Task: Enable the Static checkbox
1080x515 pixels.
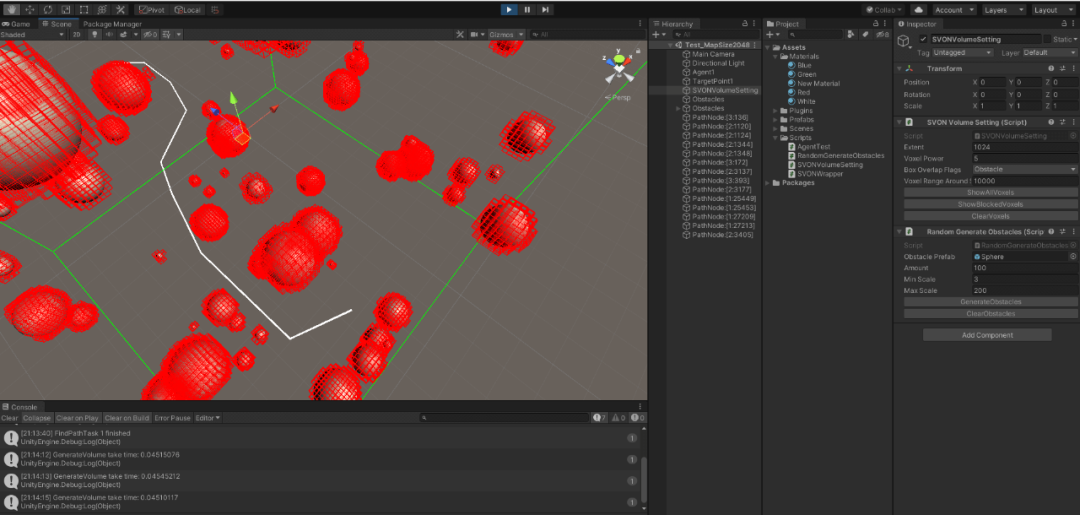Action: [1048, 39]
